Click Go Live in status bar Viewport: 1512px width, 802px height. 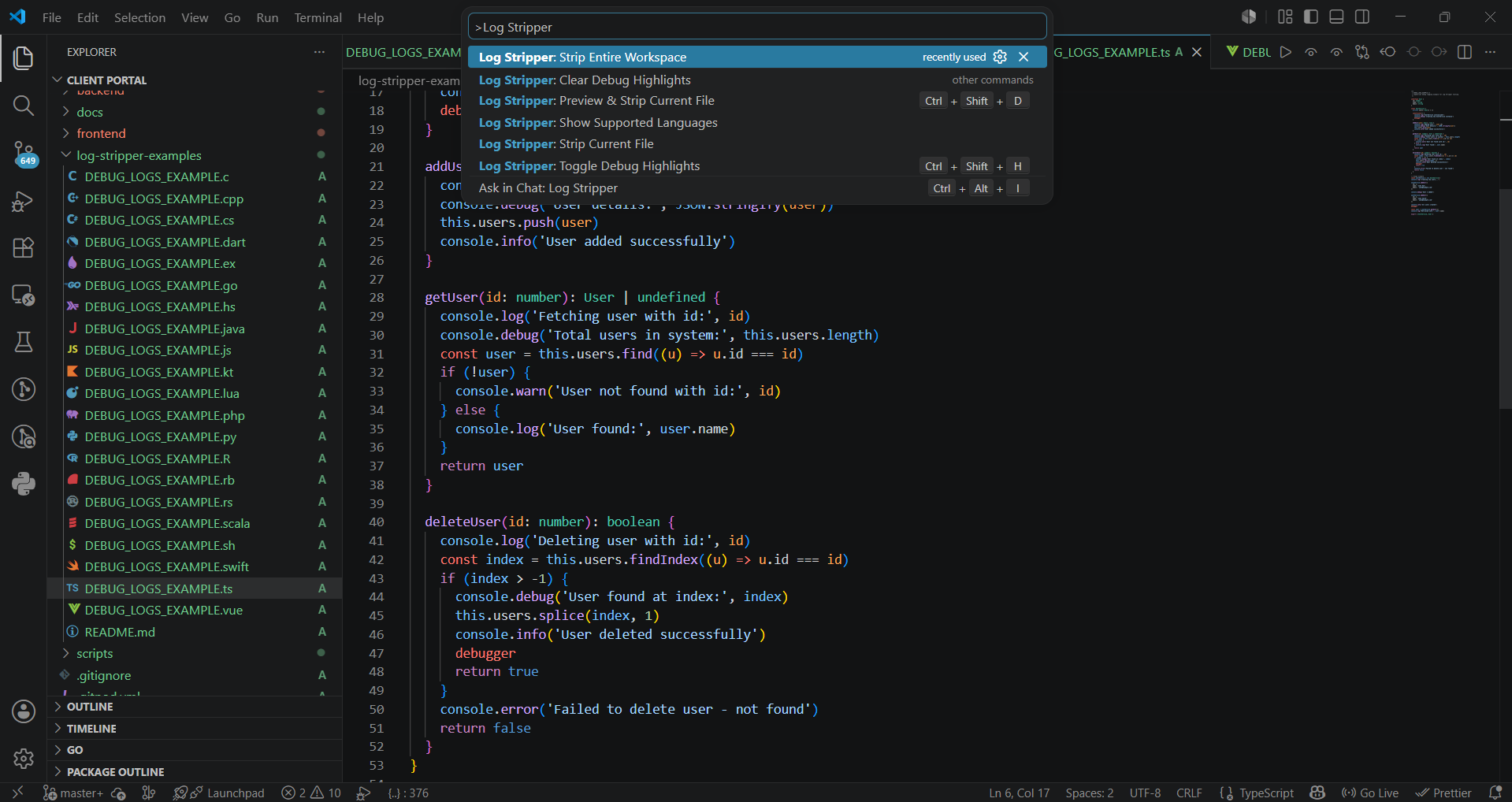(x=1370, y=793)
